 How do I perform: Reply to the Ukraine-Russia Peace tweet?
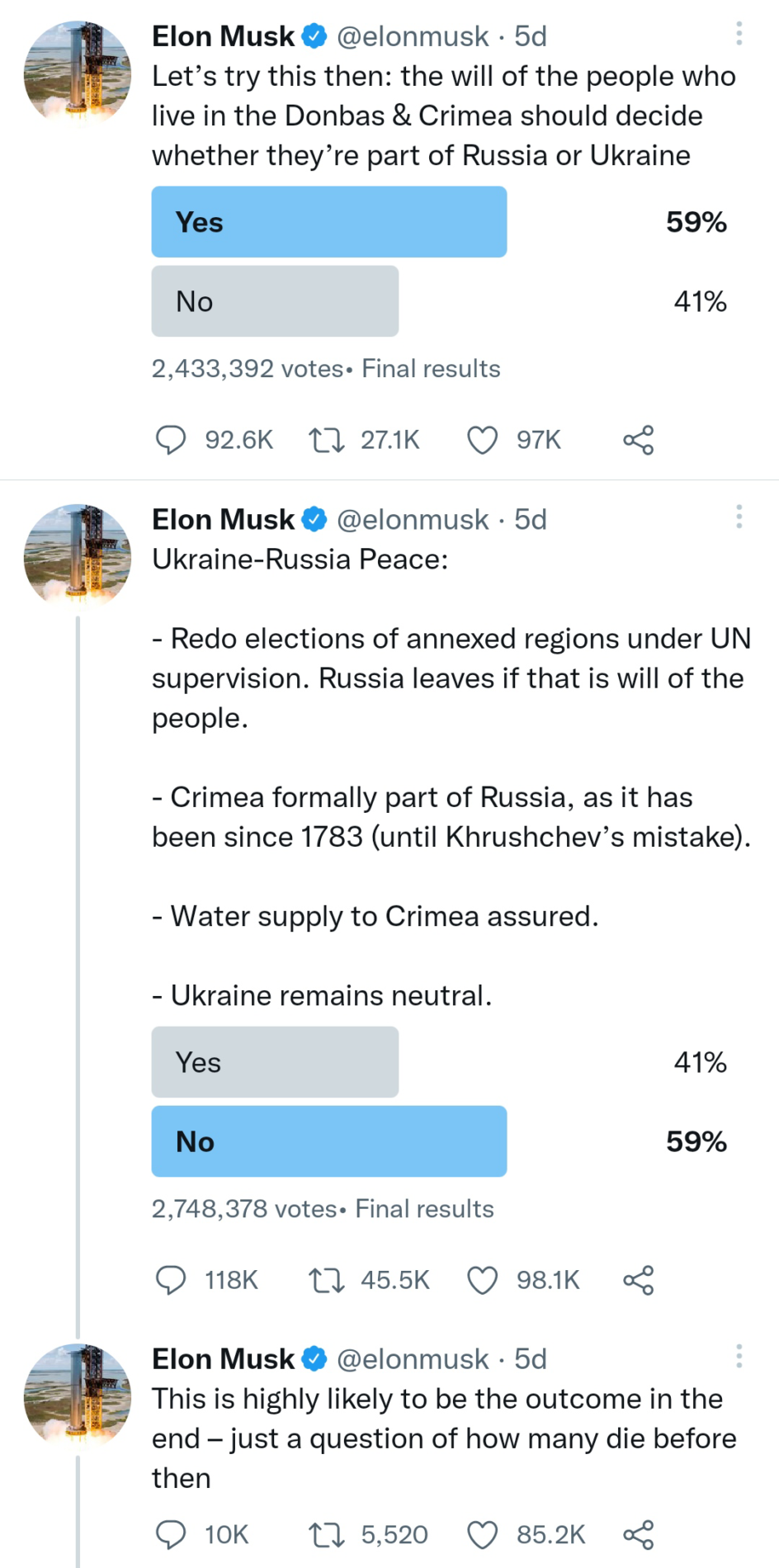point(171,1280)
